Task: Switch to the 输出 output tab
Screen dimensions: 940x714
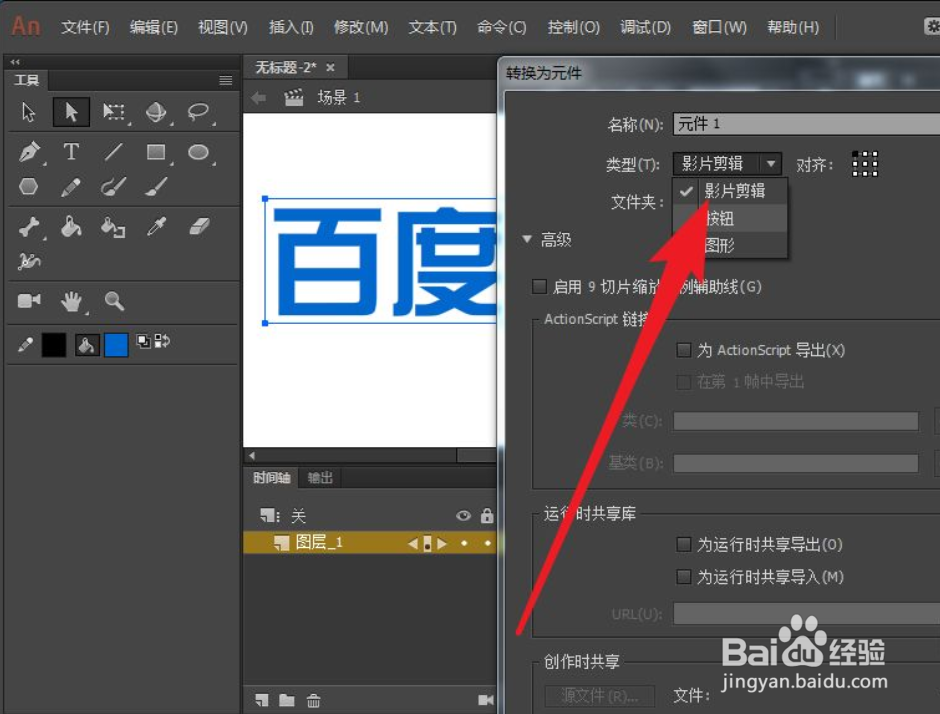Action: 320,478
